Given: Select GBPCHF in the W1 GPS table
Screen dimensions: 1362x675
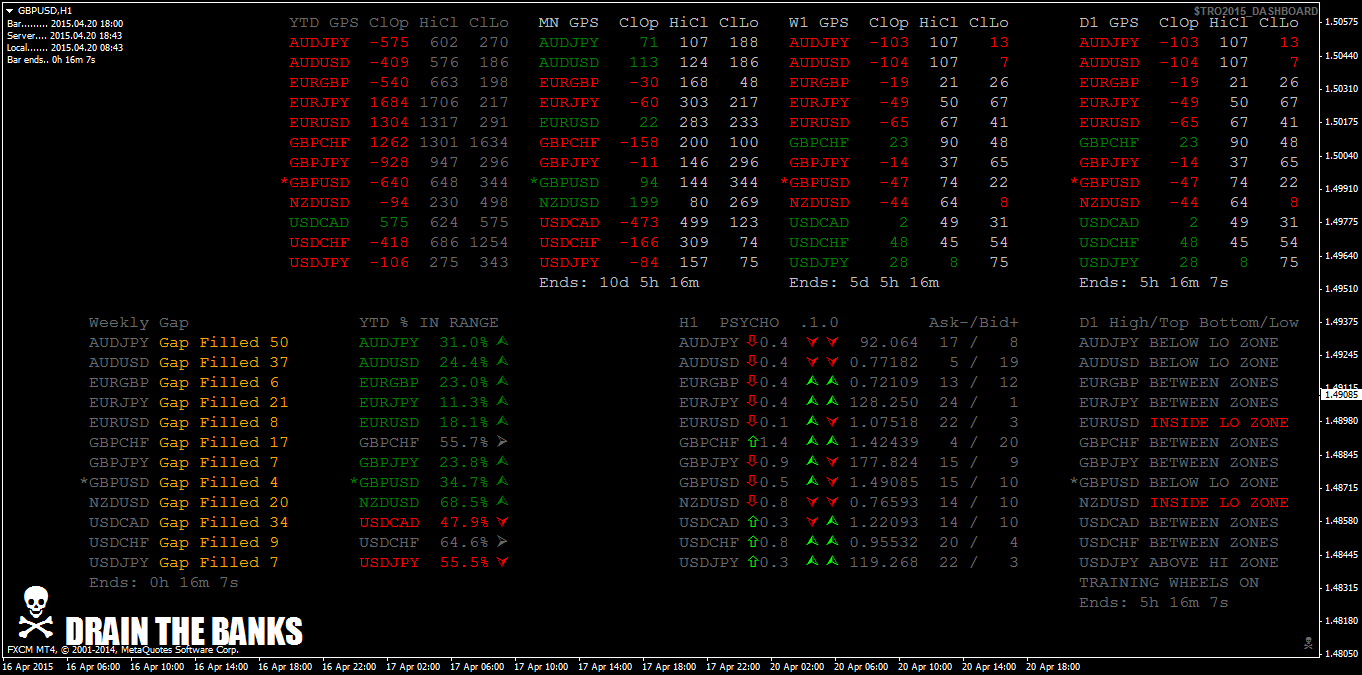Looking at the screenshot, I should point(819,142).
